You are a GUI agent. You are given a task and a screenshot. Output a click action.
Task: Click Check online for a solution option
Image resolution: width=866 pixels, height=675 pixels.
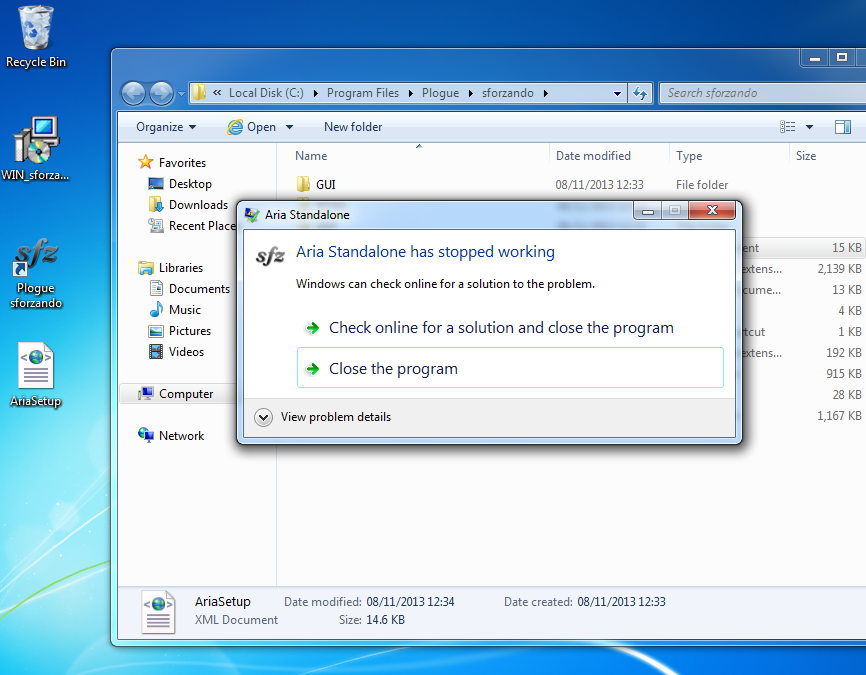[x=510, y=328]
